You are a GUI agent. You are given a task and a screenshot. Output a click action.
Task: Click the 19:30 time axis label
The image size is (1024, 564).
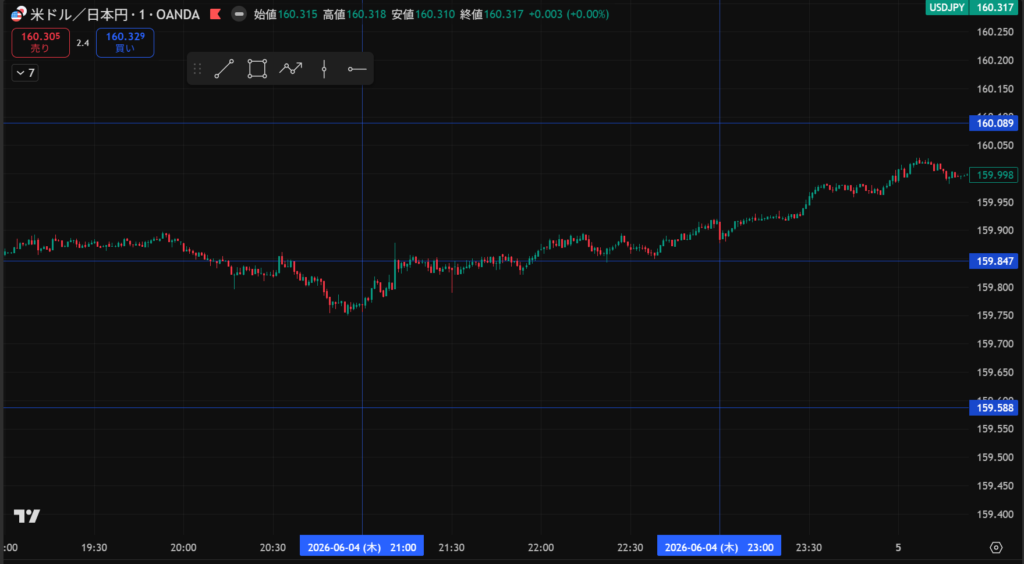point(94,547)
